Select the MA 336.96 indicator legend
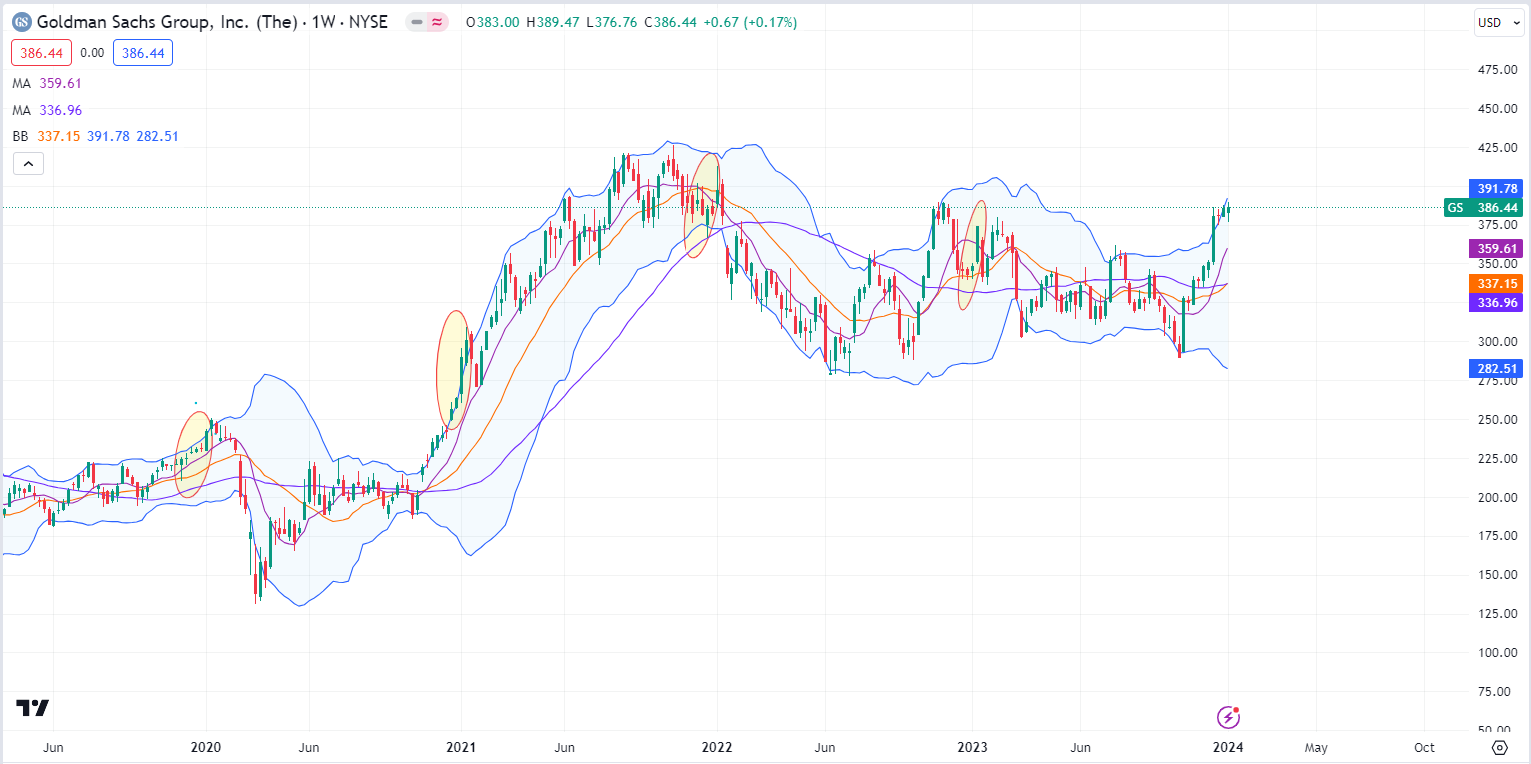 [46, 110]
